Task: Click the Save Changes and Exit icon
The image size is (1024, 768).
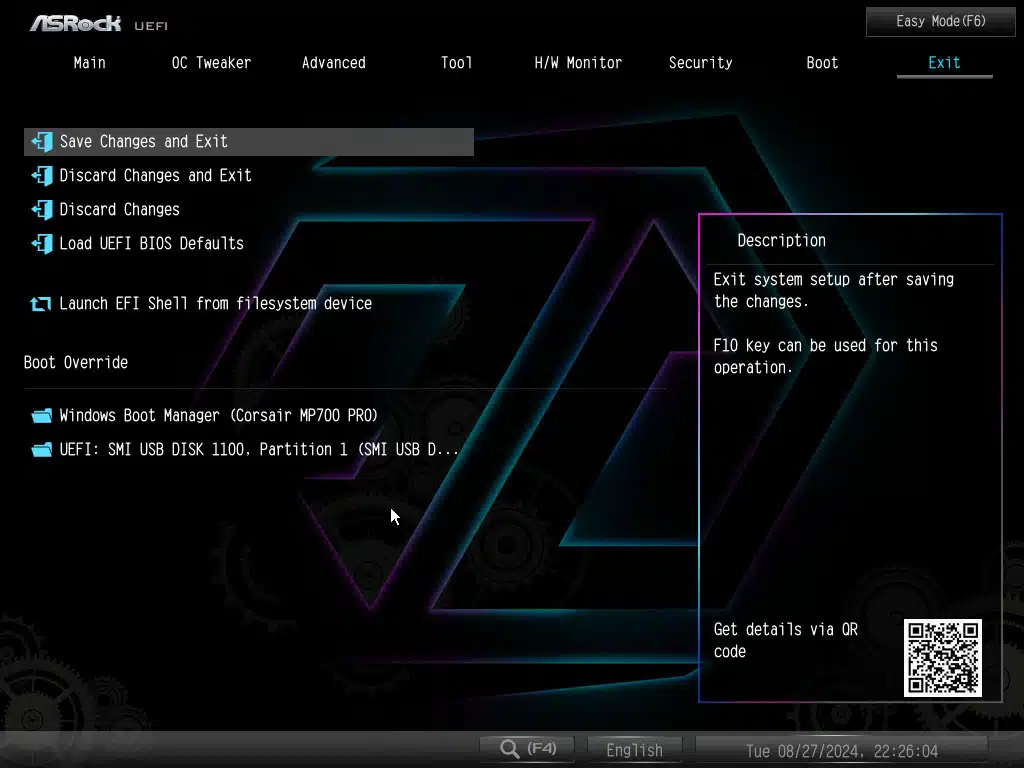Action: coord(42,142)
